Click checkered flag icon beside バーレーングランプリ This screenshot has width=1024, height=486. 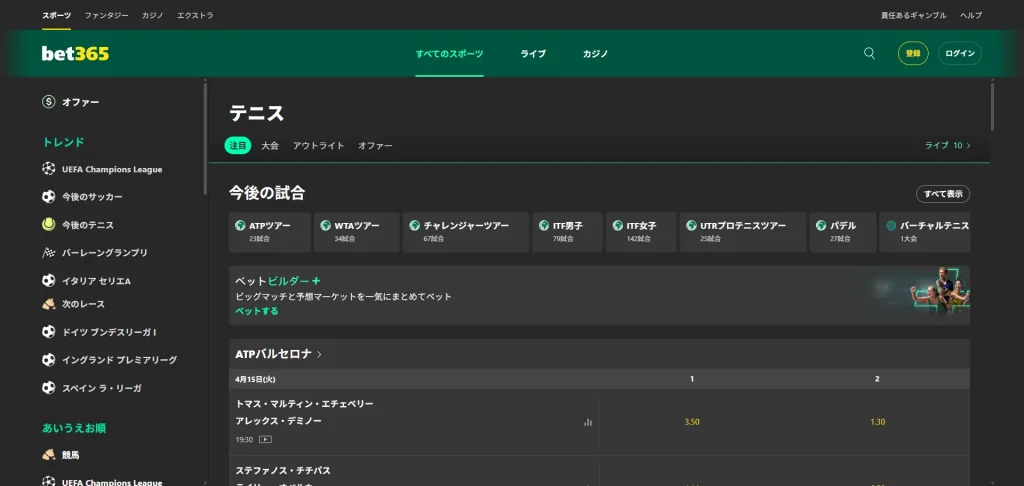coord(48,253)
